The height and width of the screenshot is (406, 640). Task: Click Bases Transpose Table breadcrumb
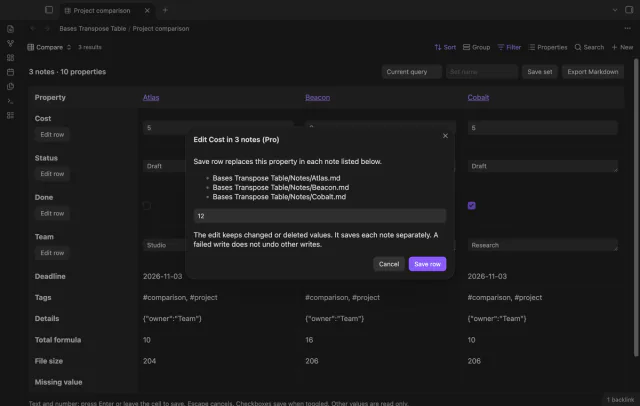pyautogui.click(x=93, y=29)
